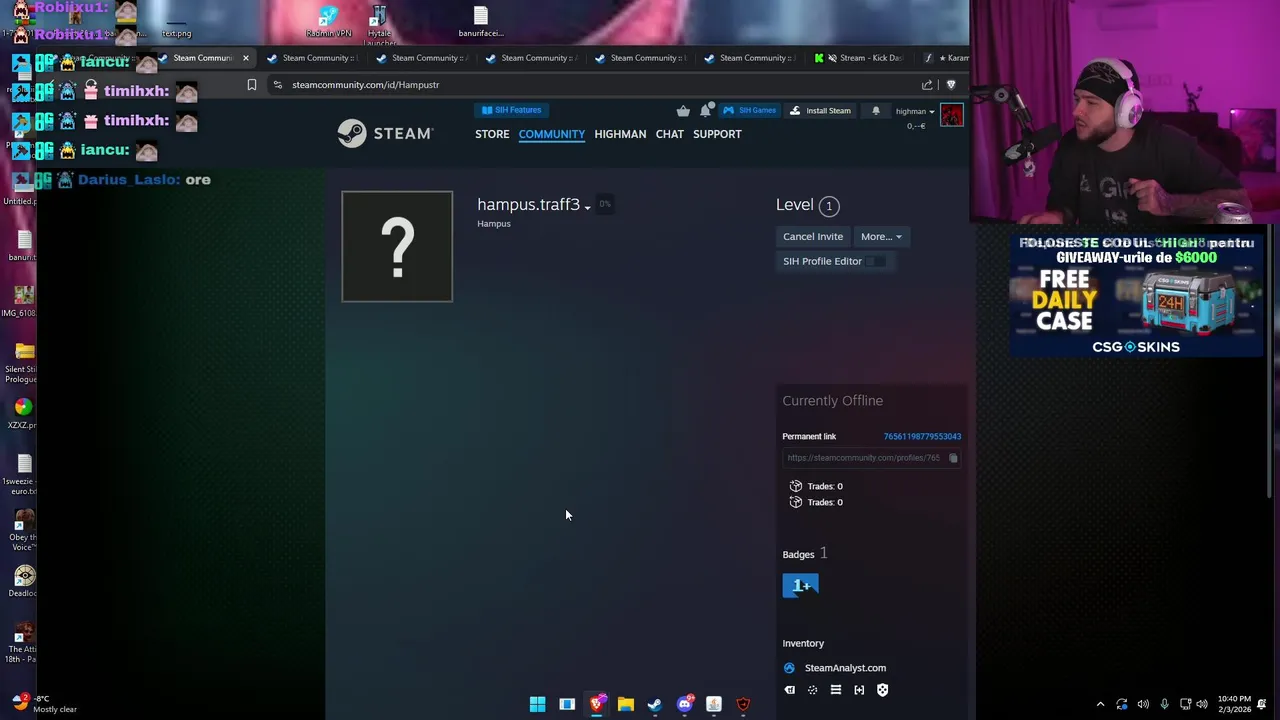Open the shopping cart basket icon

point(683,111)
